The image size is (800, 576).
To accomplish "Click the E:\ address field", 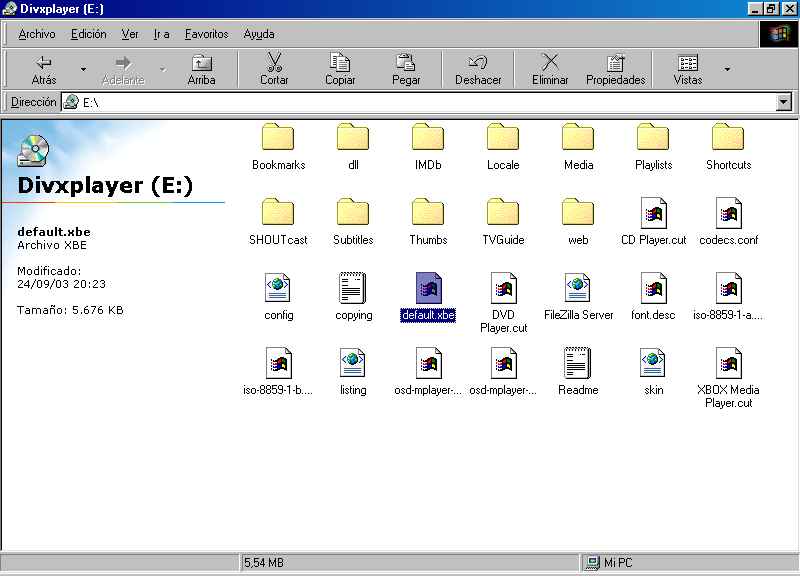I will tap(418, 102).
